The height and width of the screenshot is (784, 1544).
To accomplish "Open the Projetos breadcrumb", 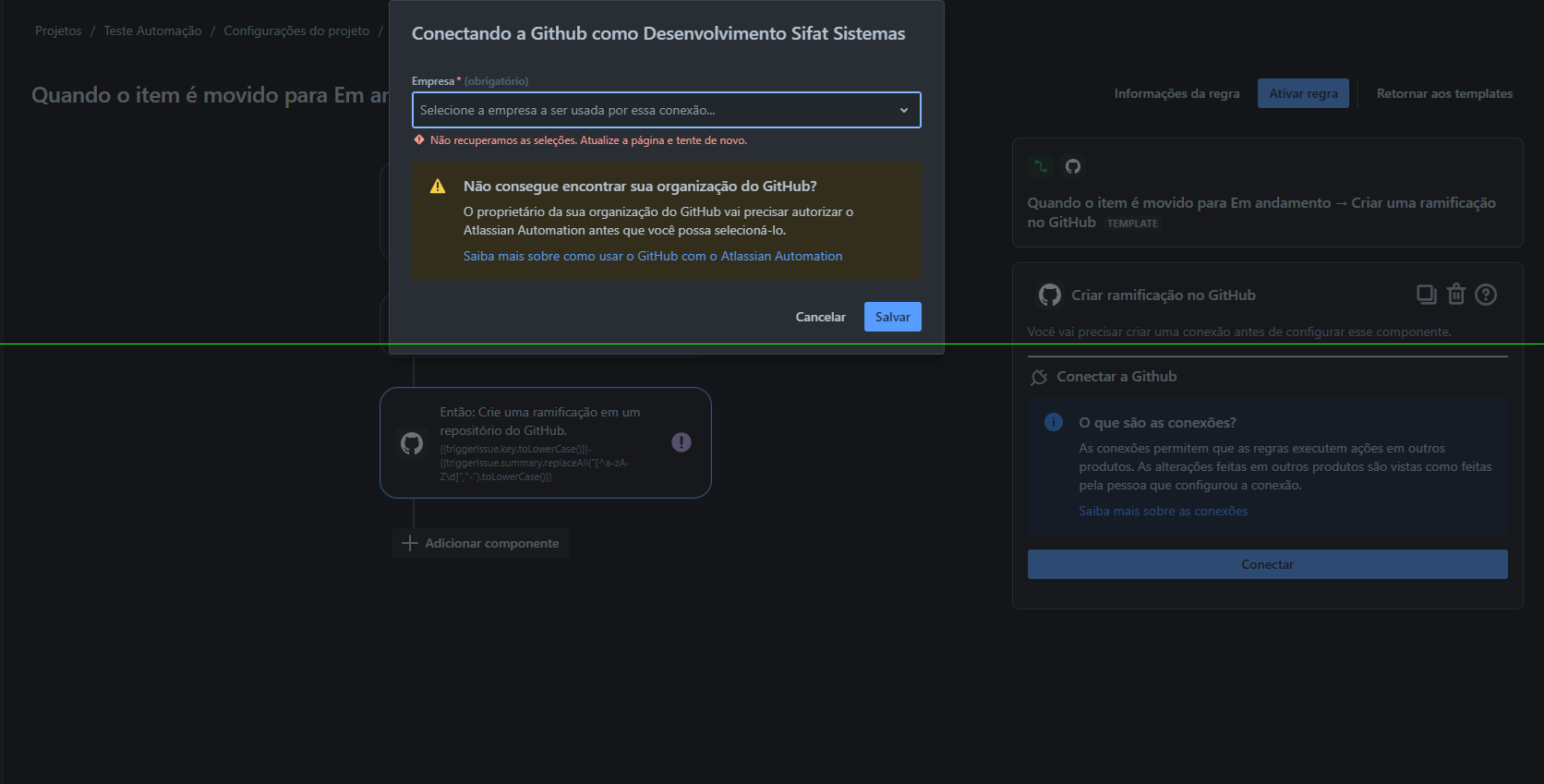I will click(x=58, y=30).
